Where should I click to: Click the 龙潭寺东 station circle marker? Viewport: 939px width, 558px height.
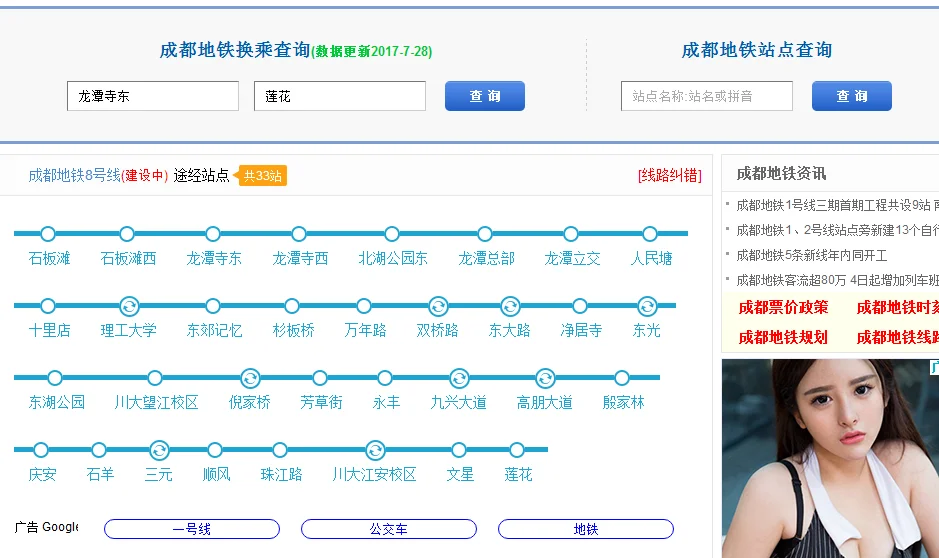pyautogui.click(x=213, y=233)
